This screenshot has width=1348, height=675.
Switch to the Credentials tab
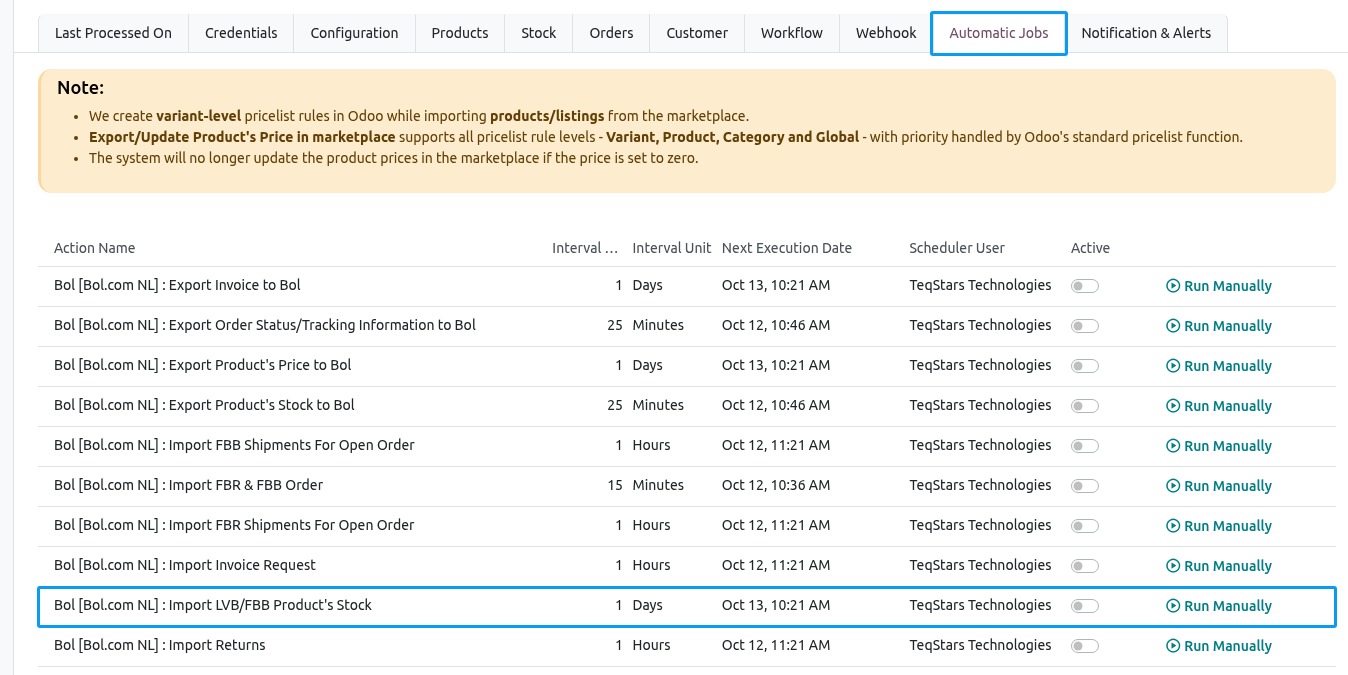tap(241, 33)
